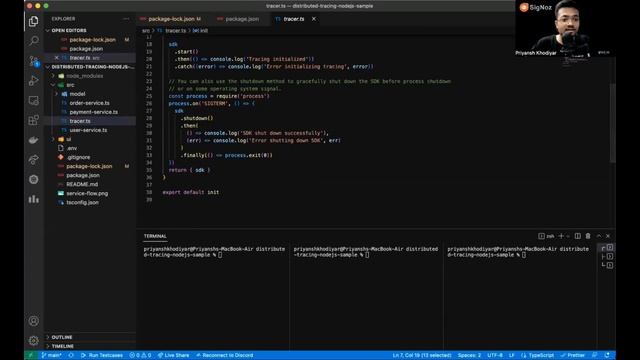
Task: Open the circular icon above the chart icon
Action: click(34, 180)
